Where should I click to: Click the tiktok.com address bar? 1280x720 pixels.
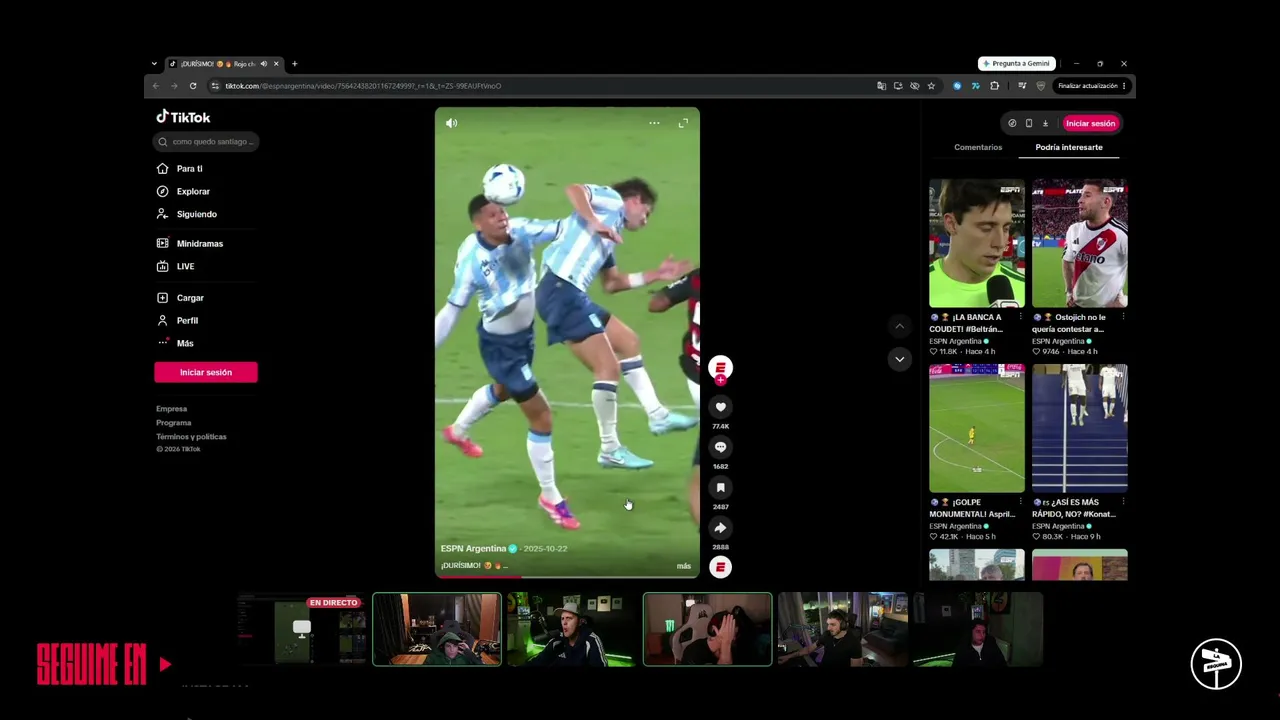540,86
